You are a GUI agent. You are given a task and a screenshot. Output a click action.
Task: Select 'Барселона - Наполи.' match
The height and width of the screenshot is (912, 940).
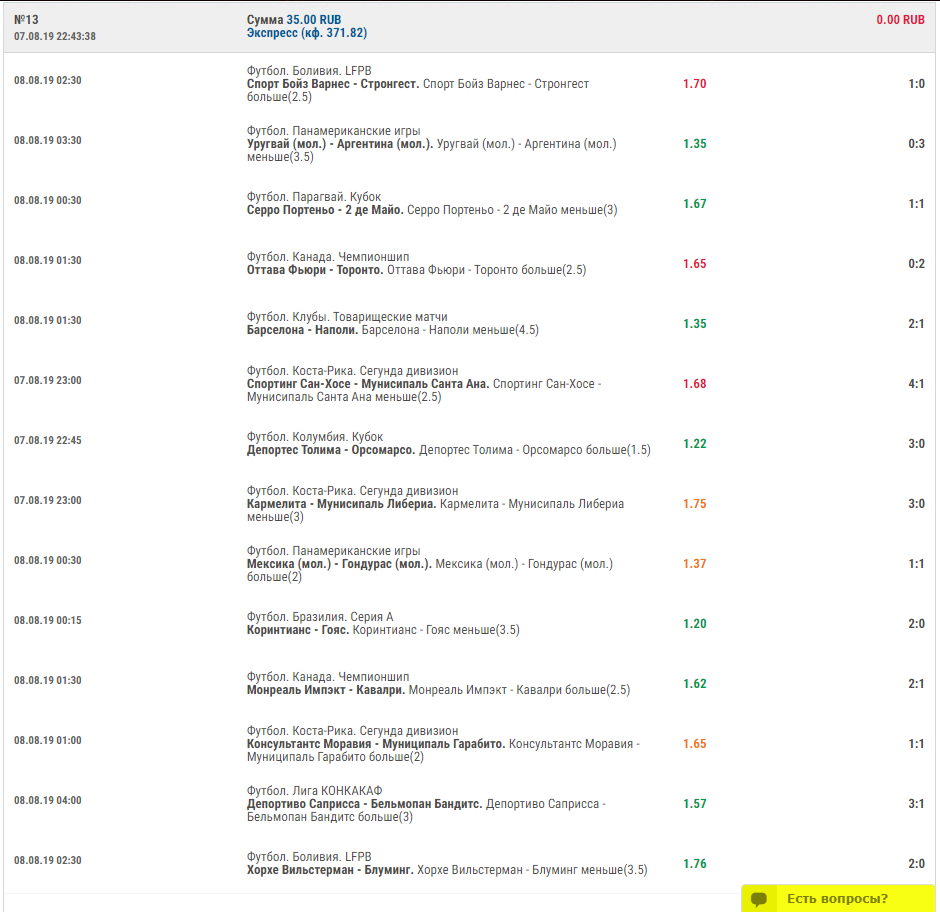click(x=302, y=330)
